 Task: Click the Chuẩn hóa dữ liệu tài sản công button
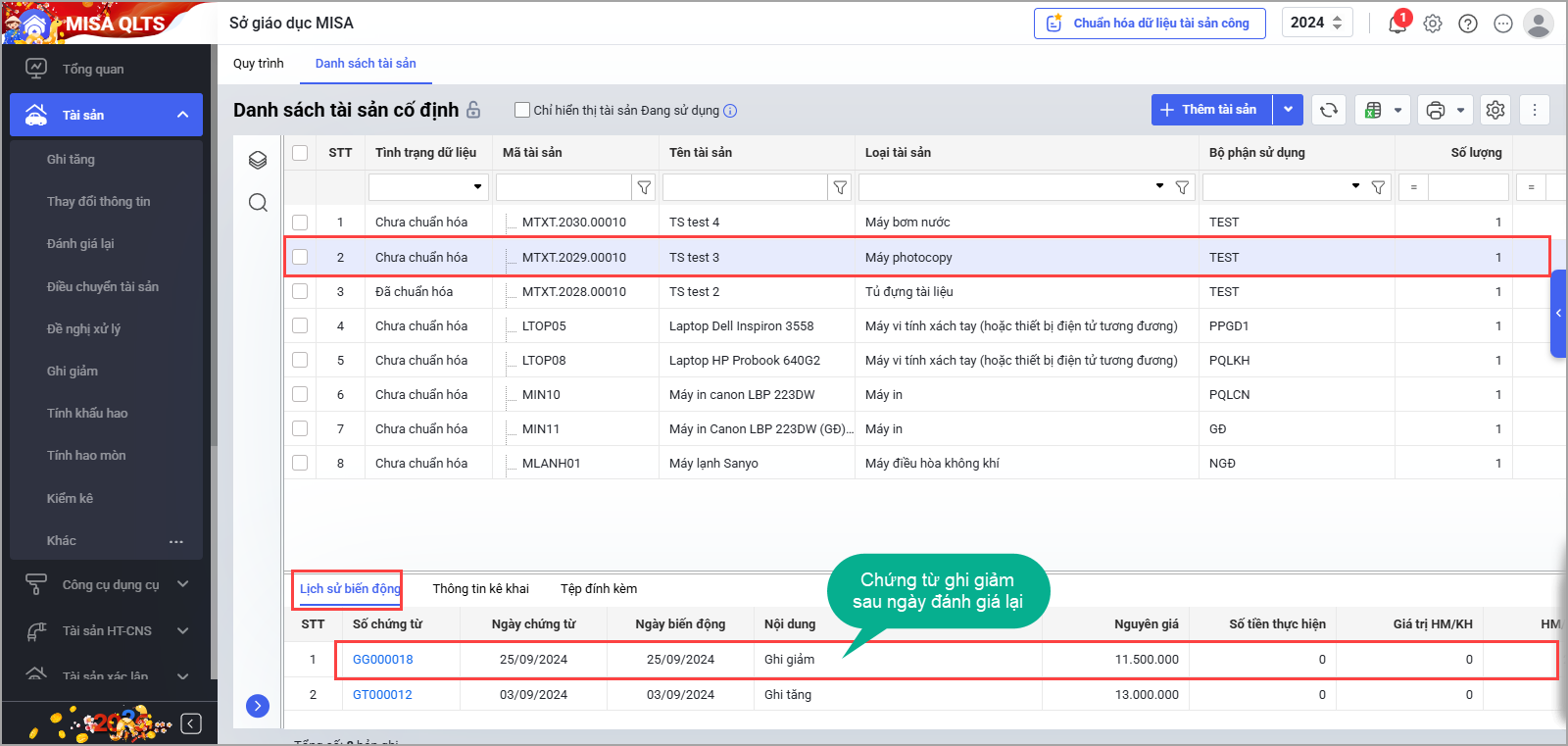click(1150, 24)
